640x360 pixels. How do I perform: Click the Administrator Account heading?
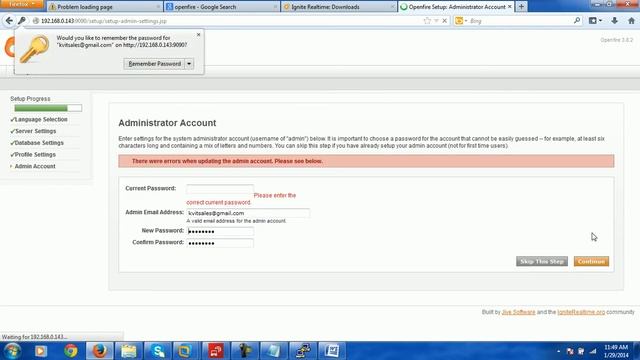tap(167, 123)
